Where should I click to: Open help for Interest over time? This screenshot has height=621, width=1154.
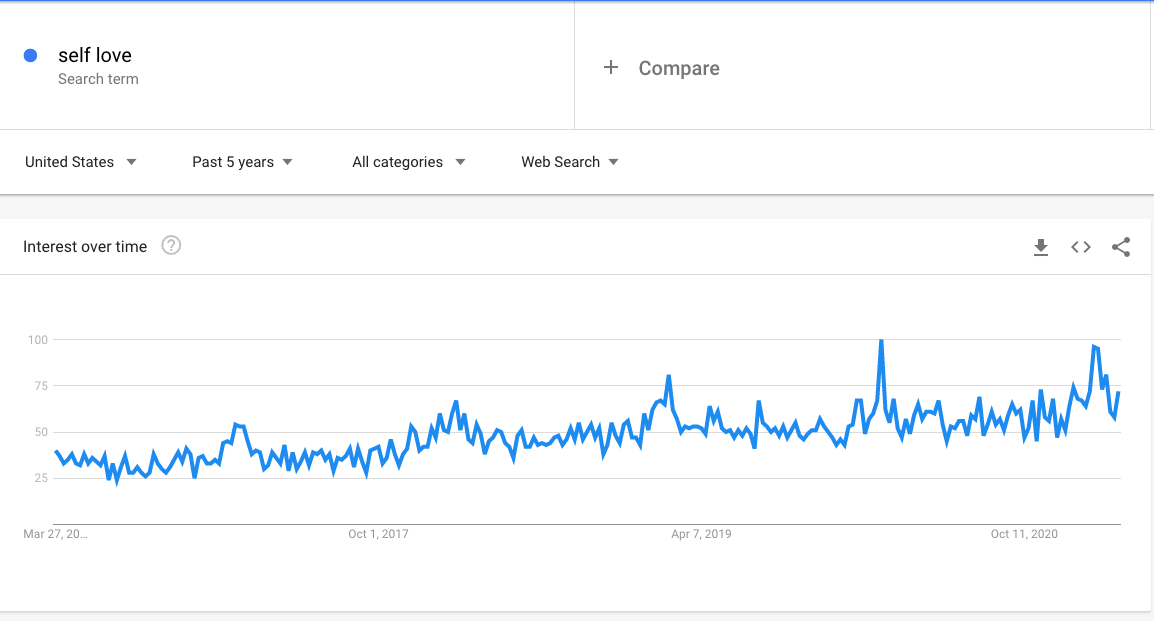click(x=171, y=246)
